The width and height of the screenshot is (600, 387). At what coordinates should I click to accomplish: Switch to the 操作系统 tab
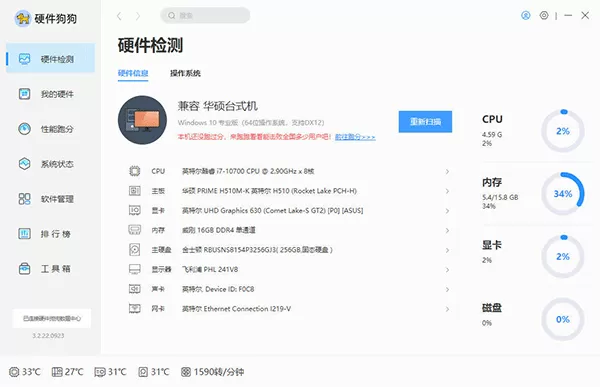pos(185,73)
